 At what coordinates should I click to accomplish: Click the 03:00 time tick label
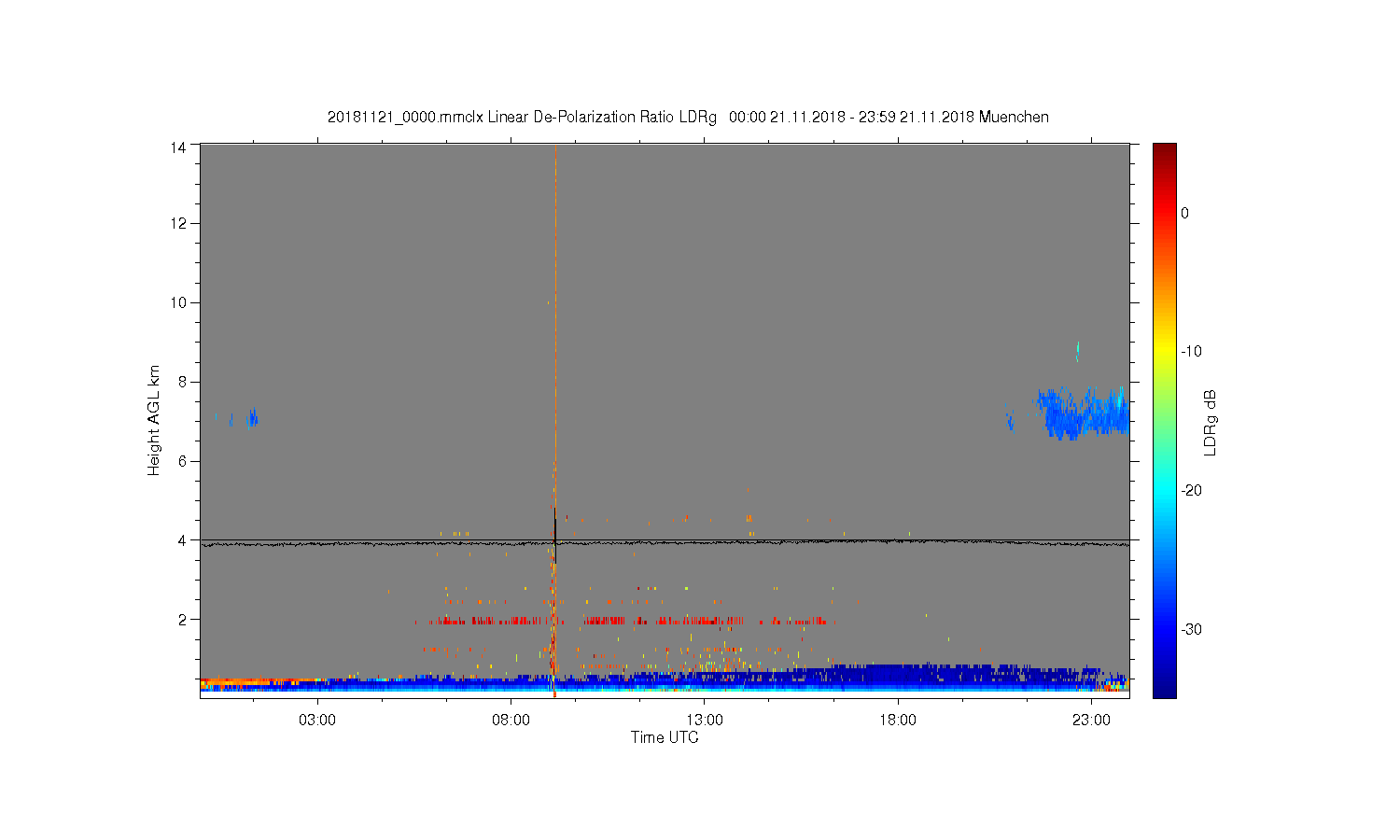(317, 721)
